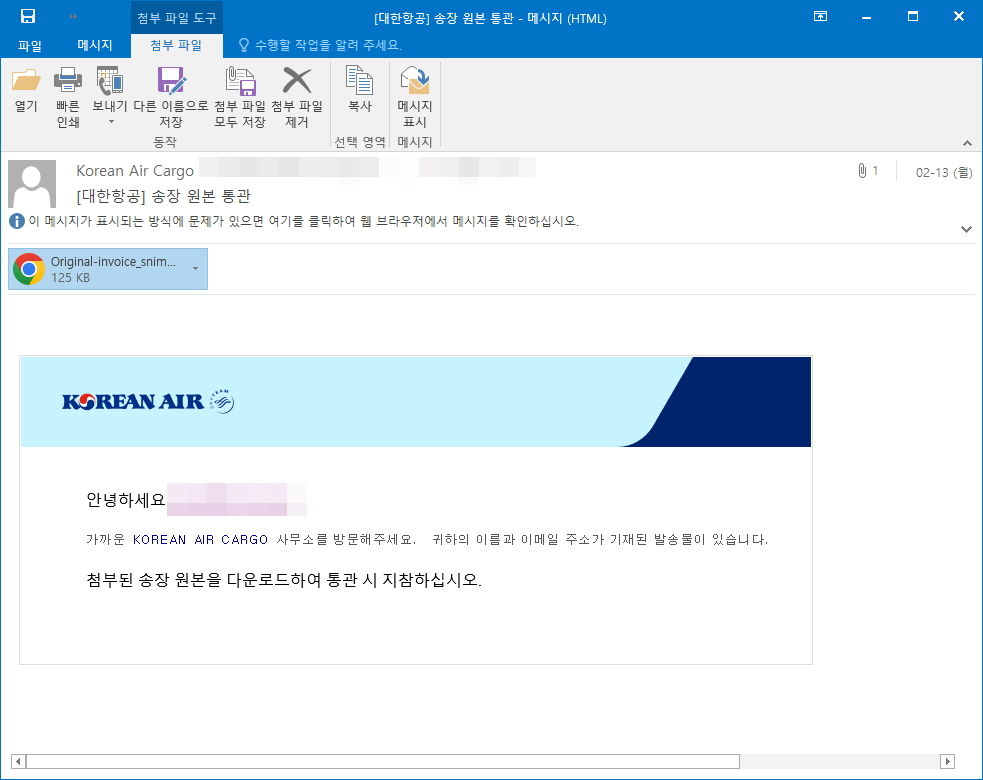Click the sender name Korean Air Cargo

[x=135, y=171]
